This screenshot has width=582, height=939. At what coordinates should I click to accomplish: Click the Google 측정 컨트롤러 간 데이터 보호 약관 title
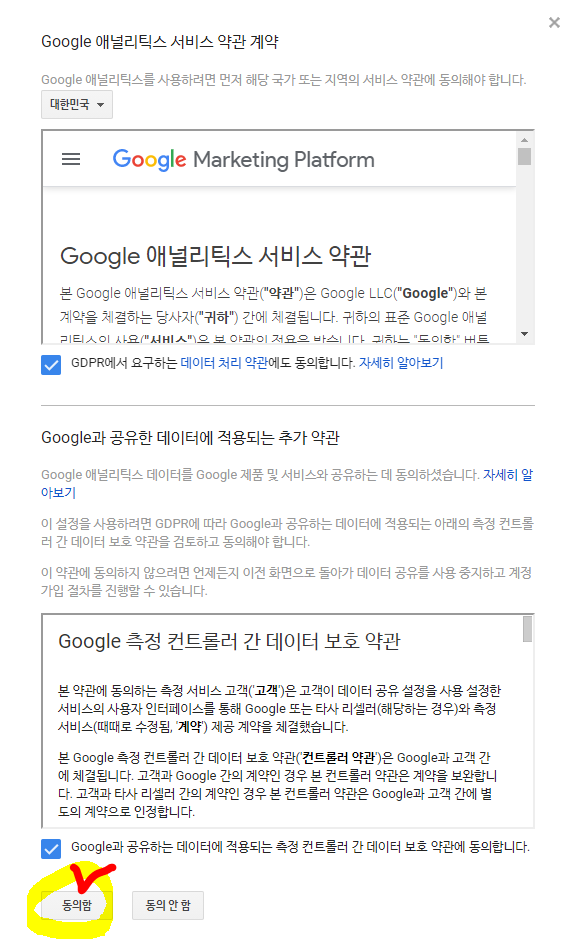click(x=229, y=641)
